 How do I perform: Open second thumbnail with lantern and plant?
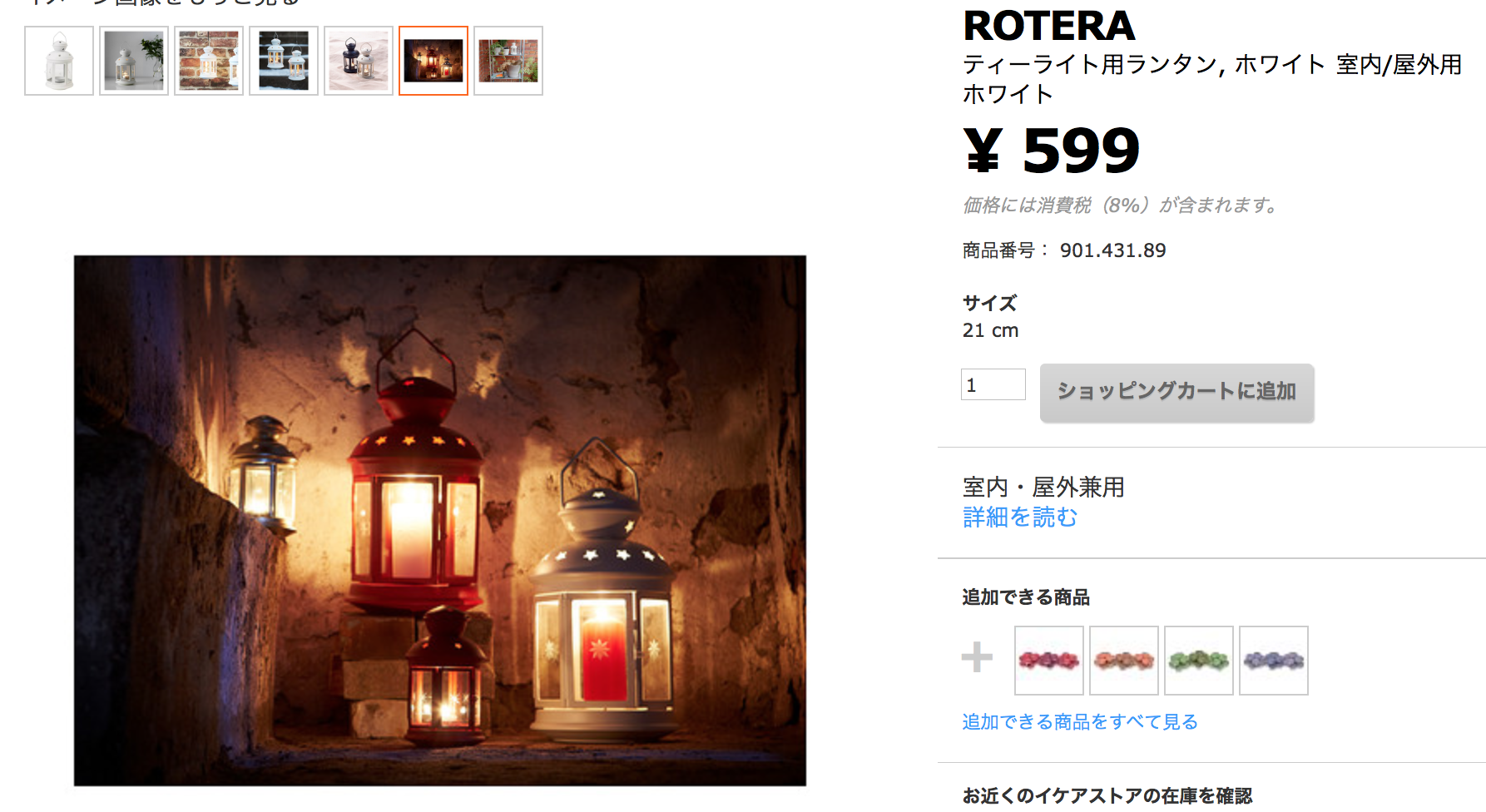click(134, 61)
